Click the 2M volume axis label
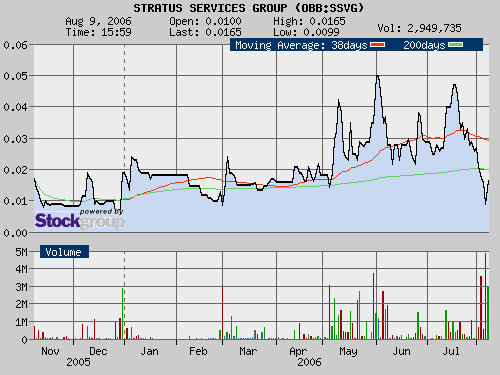 [21, 304]
